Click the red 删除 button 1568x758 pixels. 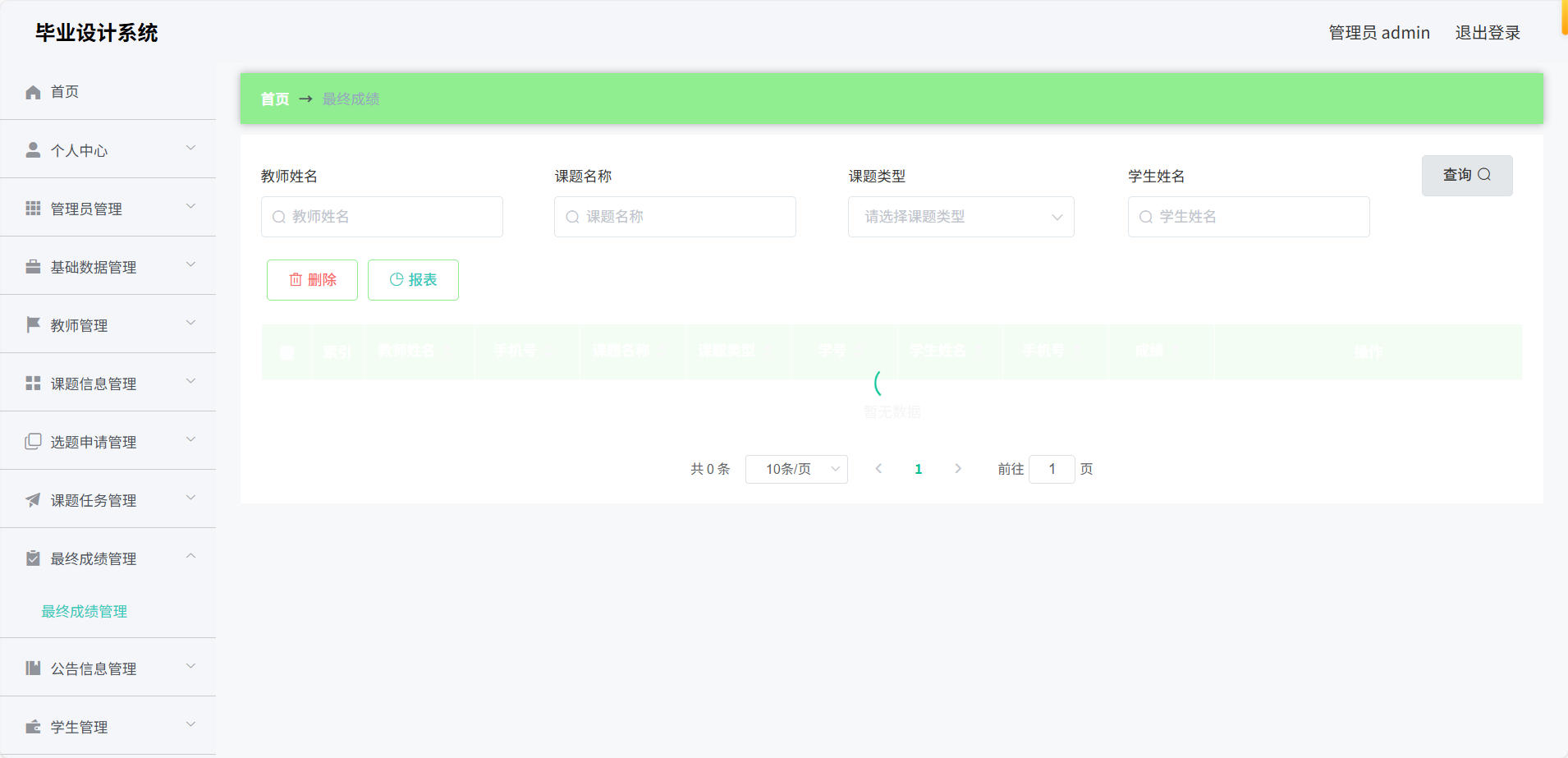(x=312, y=280)
